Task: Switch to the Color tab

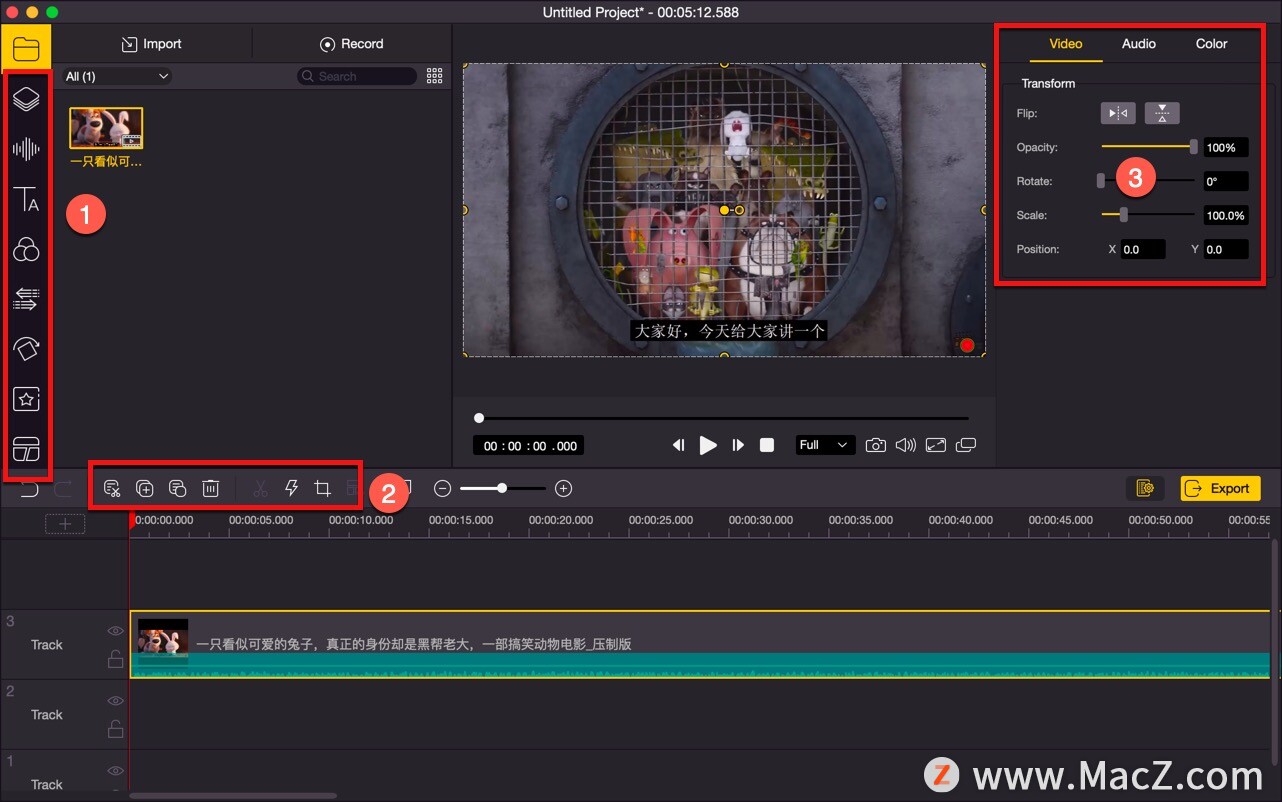Action: point(1211,44)
